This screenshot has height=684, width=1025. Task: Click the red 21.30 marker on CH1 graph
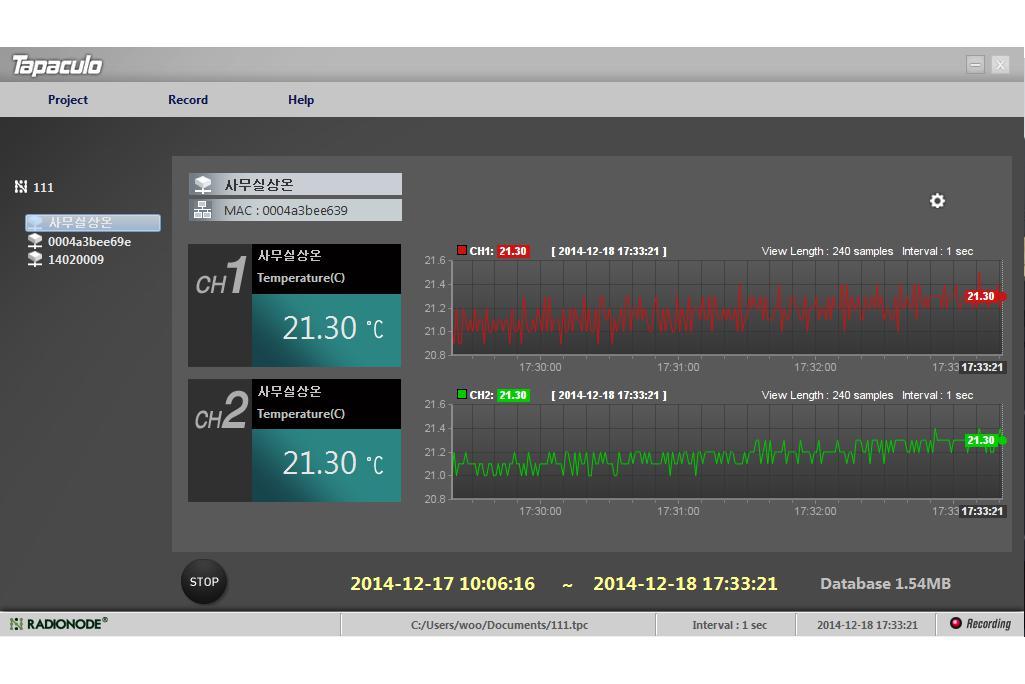click(x=983, y=296)
